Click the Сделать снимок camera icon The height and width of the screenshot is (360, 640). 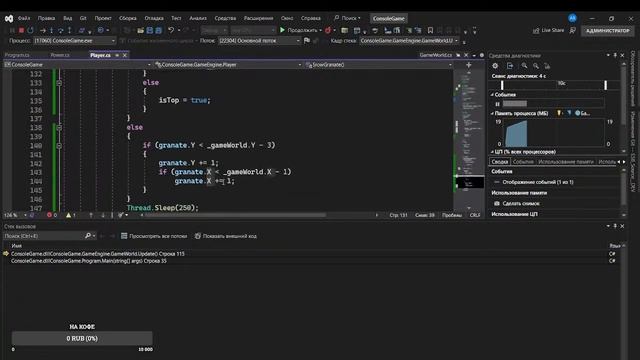point(497,203)
